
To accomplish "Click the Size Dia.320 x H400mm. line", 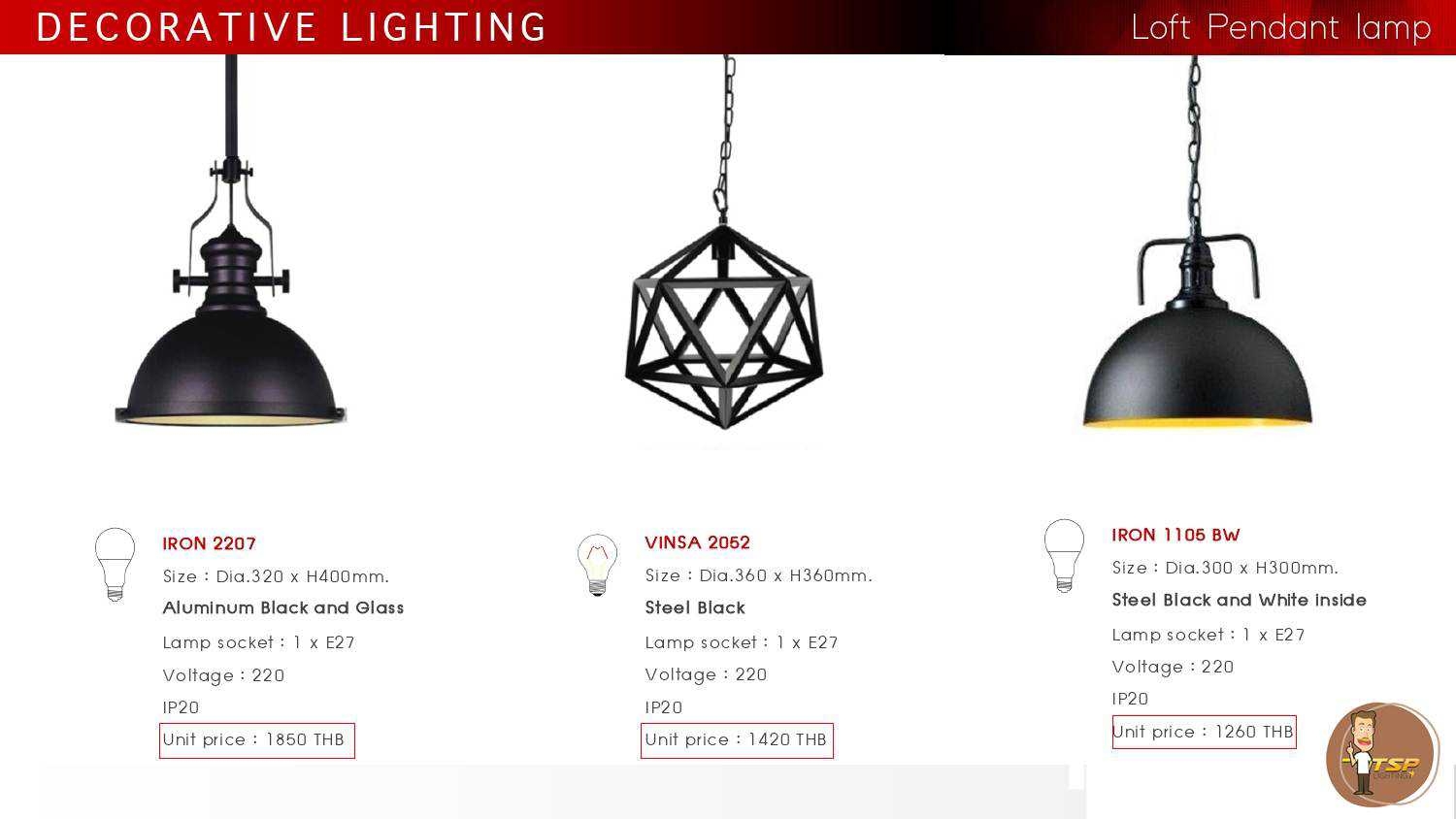I will 277,576.
